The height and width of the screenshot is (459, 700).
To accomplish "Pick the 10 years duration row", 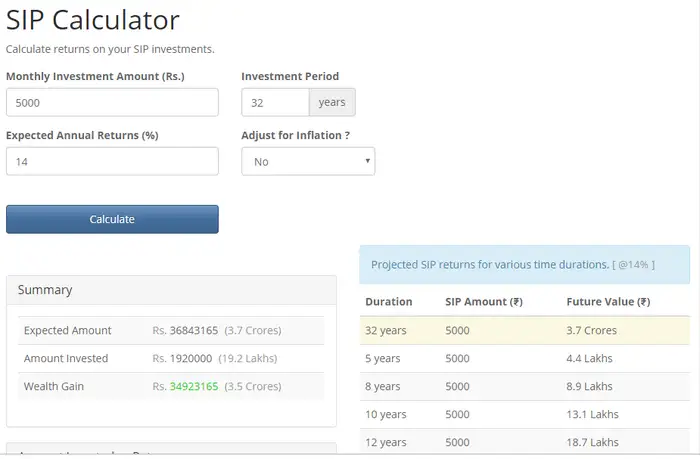I will tap(524, 414).
